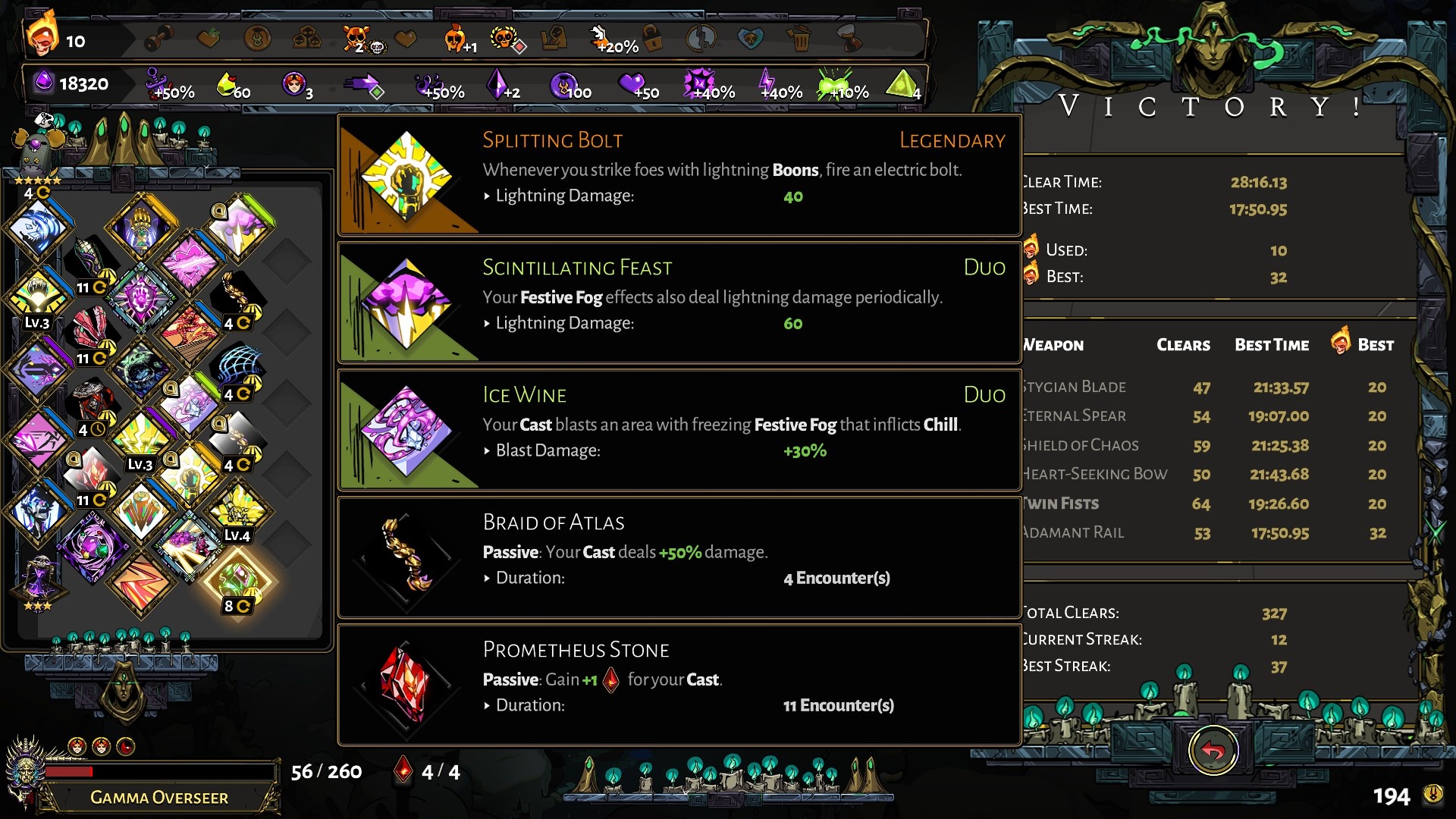
Task: Click the Gamma Overseer title label
Action: click(159, 798)
